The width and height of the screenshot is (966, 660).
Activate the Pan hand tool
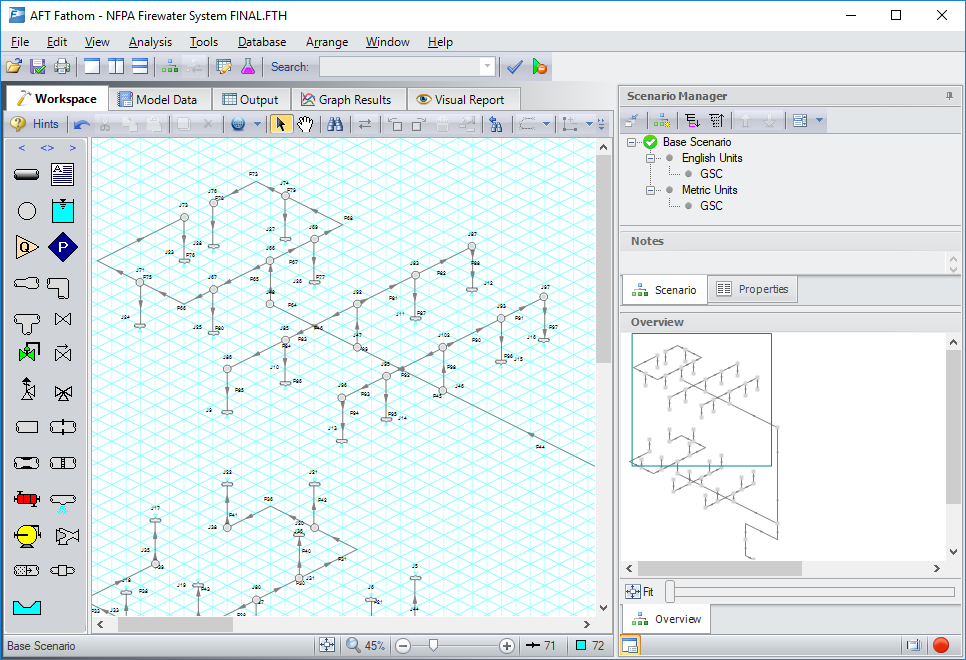tap(305, 124)
